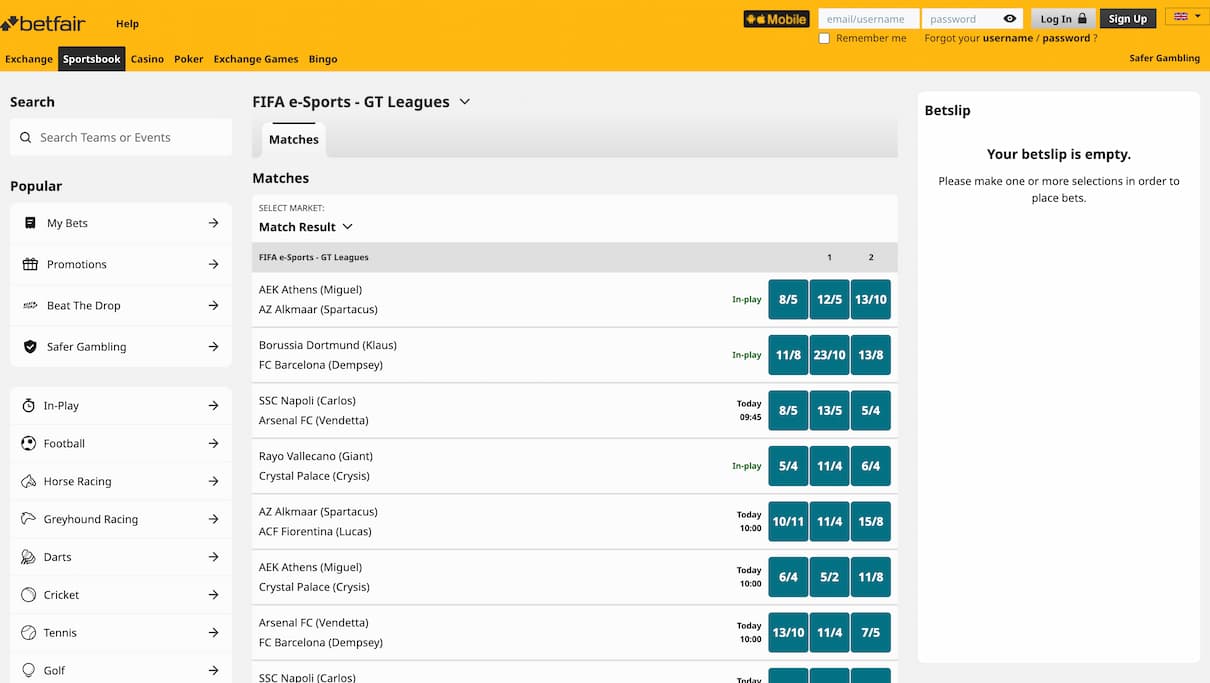Click the Horse Racing icon
The width and height of the screenshot is (1210, 683).
(28, 481)
